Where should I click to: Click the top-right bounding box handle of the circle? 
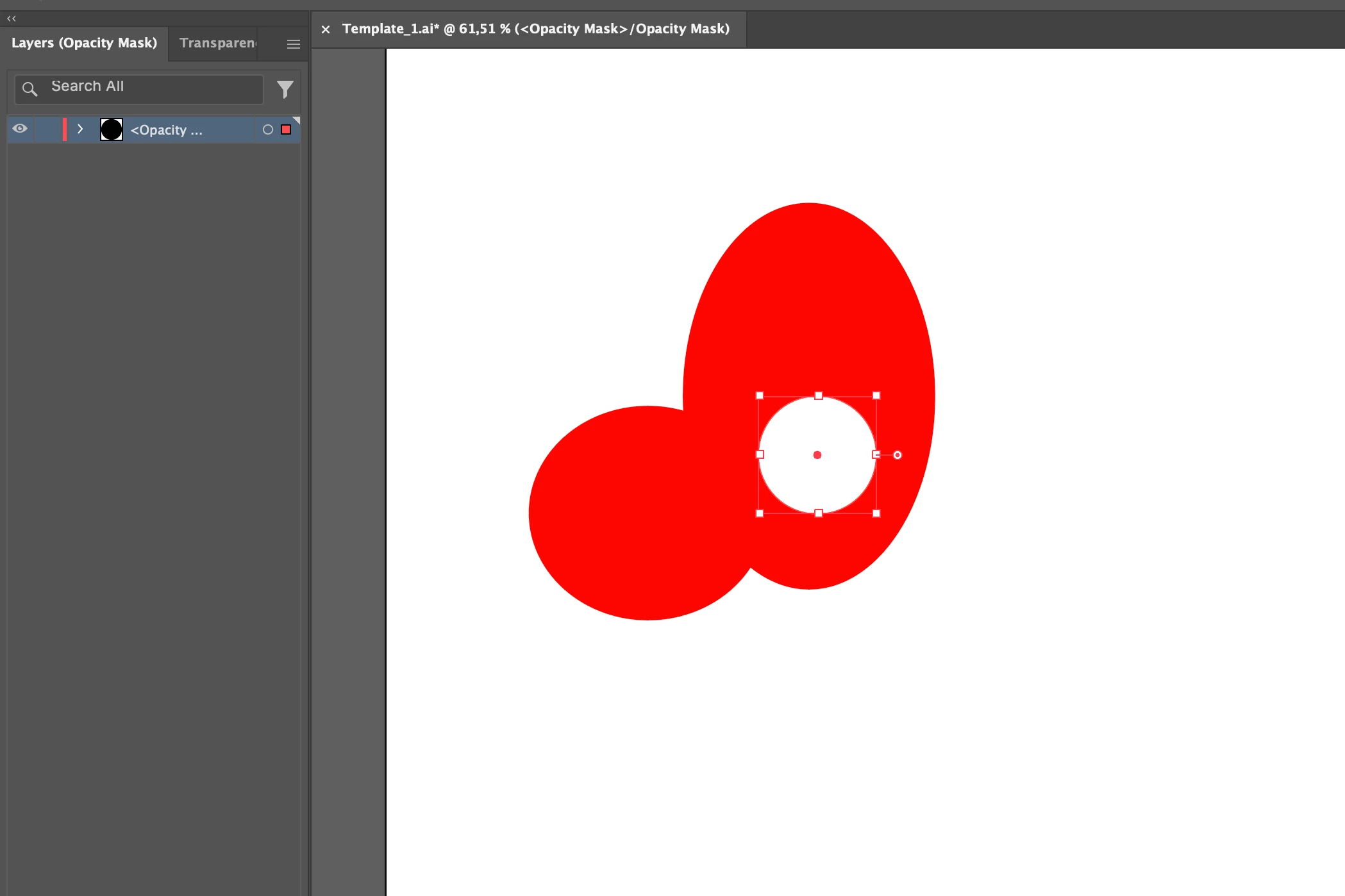[876, 395]
